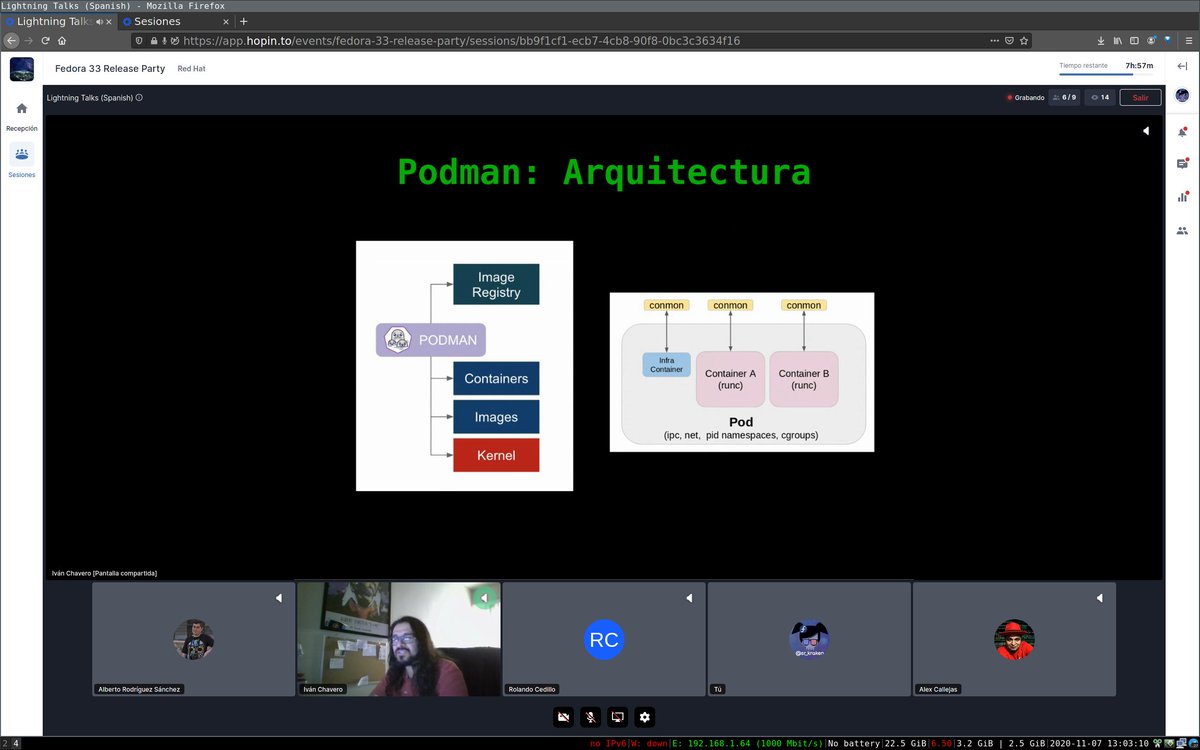Open the notifications bell in right sidebar
The width and height of the screenshot is (1200, 750).
(1182, 132)
